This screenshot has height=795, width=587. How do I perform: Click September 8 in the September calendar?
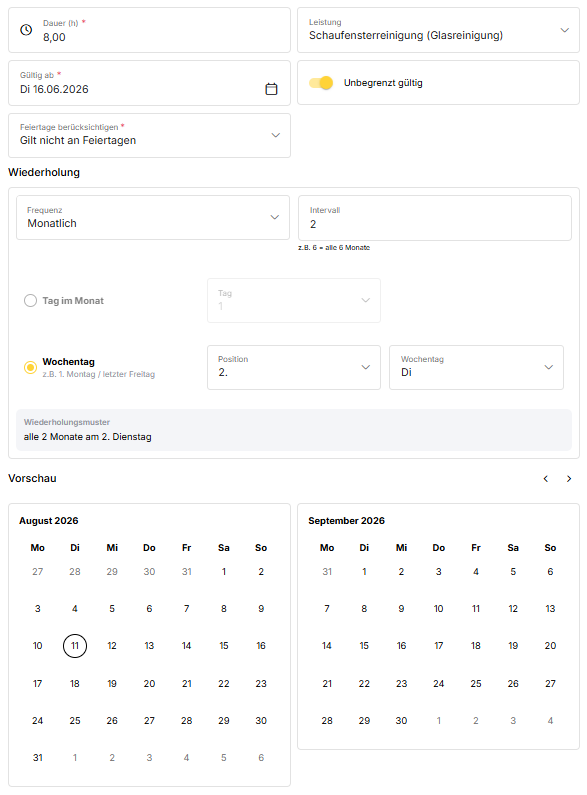[x=364, y=609]
